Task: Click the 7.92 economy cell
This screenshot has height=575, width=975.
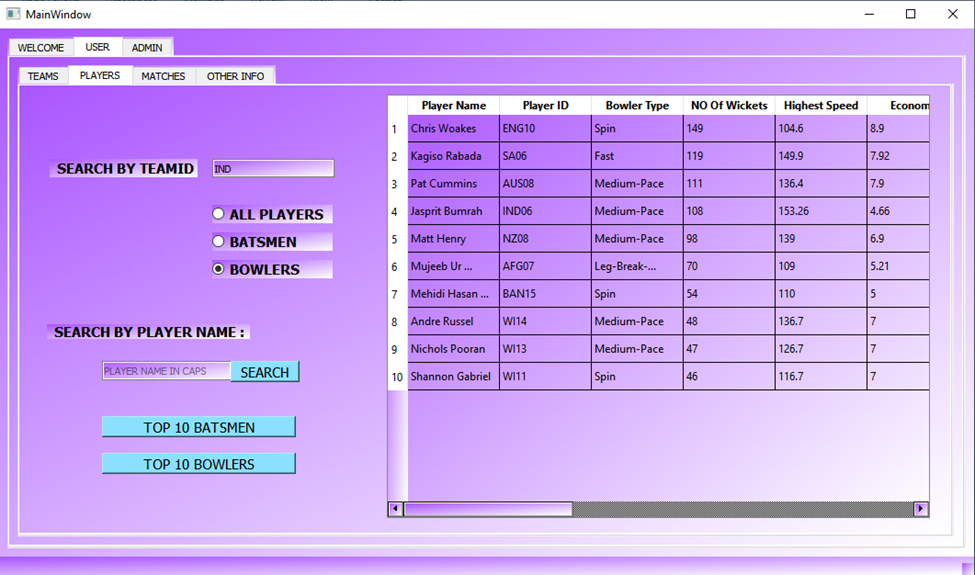Action: click(899, 156)
